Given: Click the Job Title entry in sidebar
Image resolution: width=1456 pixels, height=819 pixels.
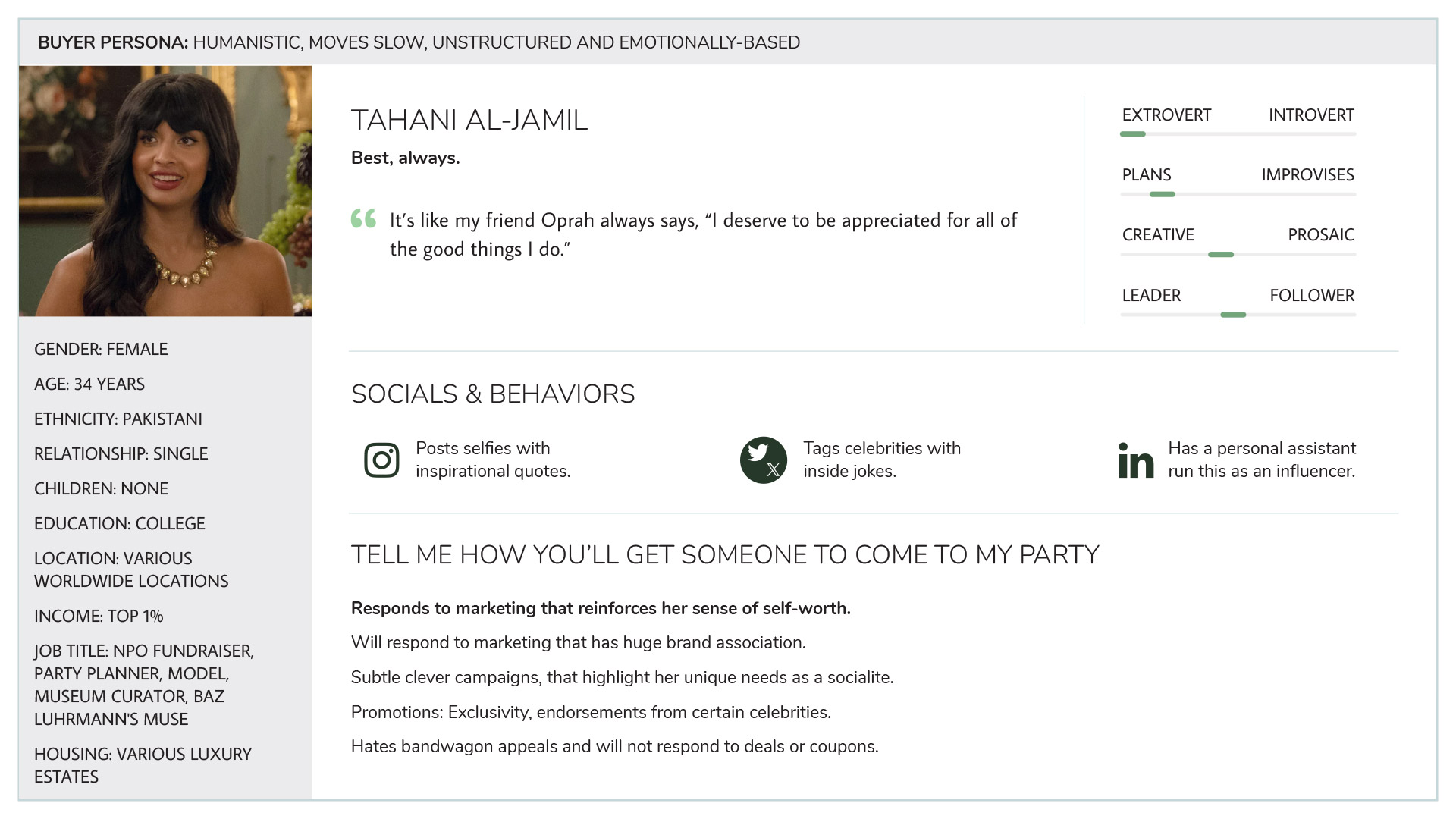Looking at the screenshot, I should pyautogui.click(x=143, y=685).
